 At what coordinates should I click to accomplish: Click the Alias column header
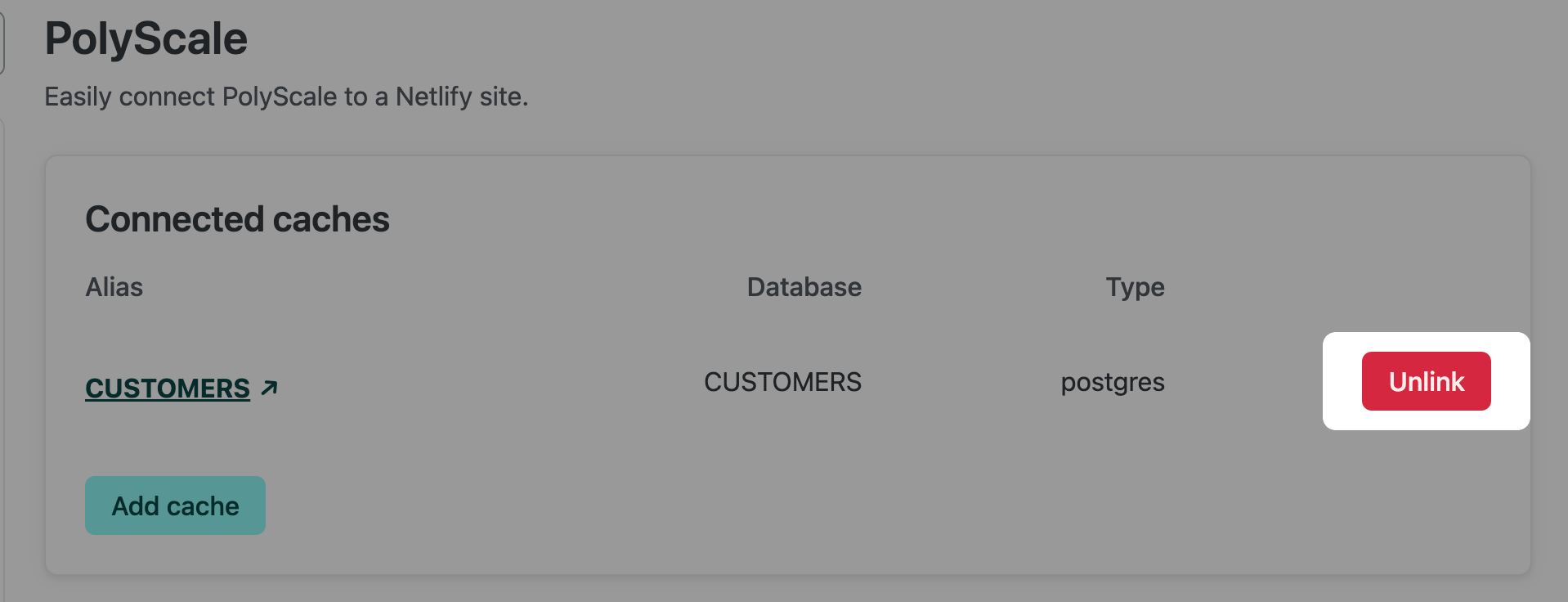coord(114,287)
